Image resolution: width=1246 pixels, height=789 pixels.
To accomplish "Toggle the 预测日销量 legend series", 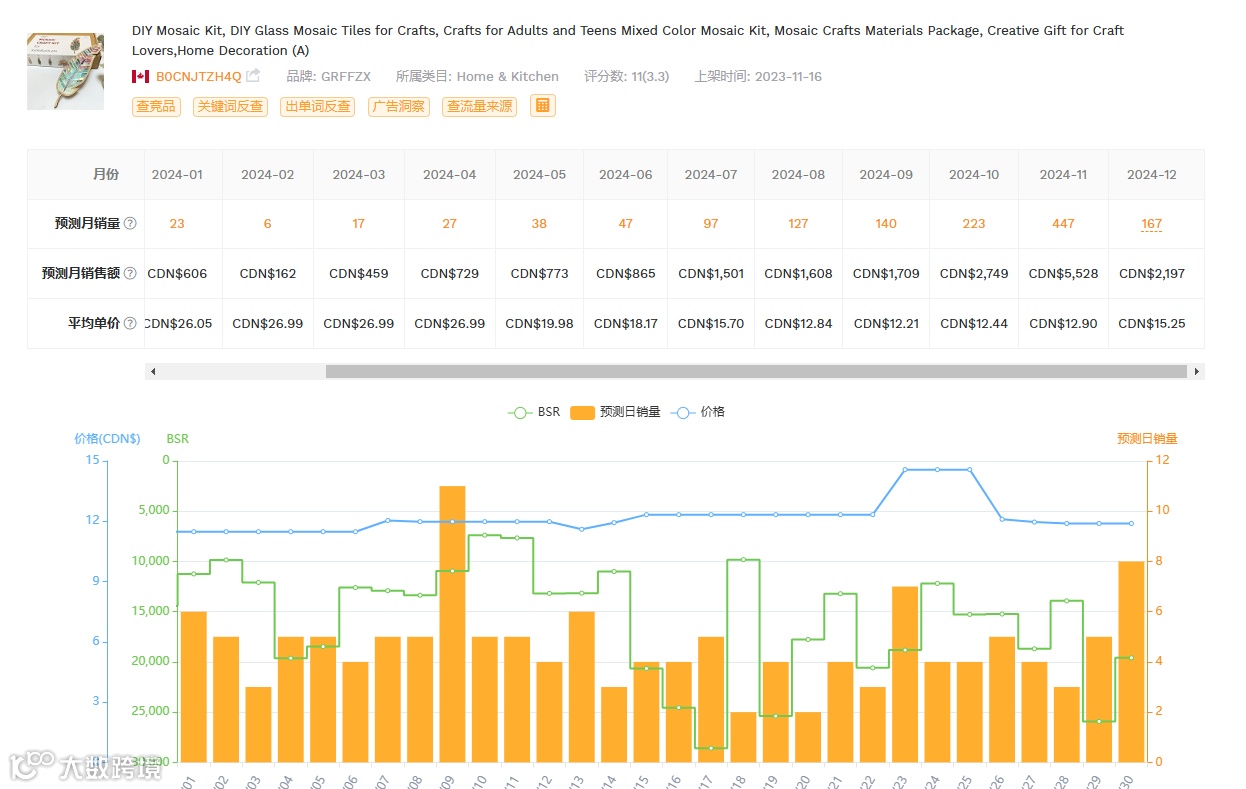I will (x=616, y=412).
